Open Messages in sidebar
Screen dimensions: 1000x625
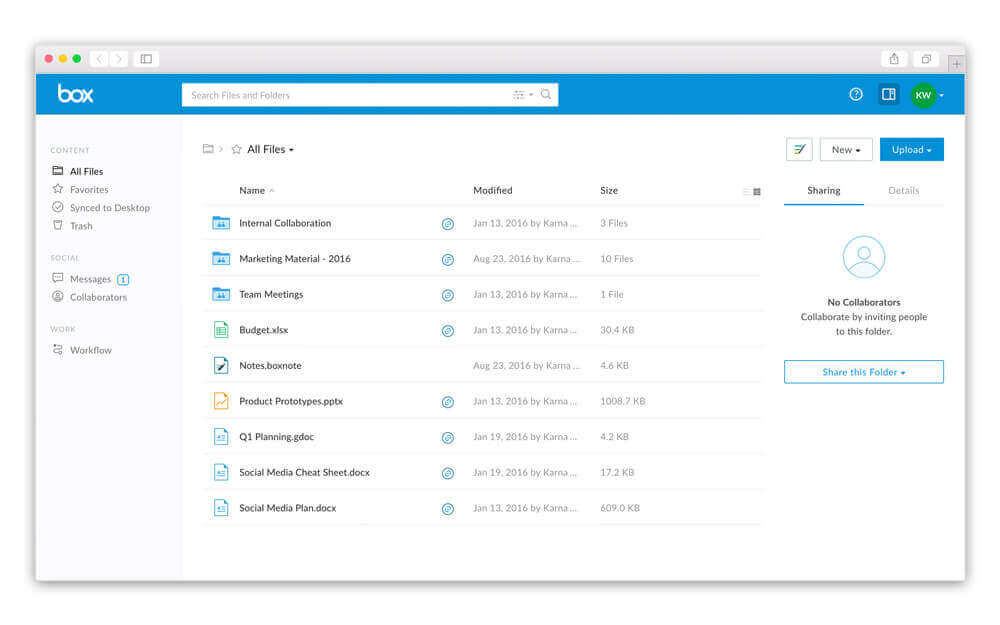82,279
